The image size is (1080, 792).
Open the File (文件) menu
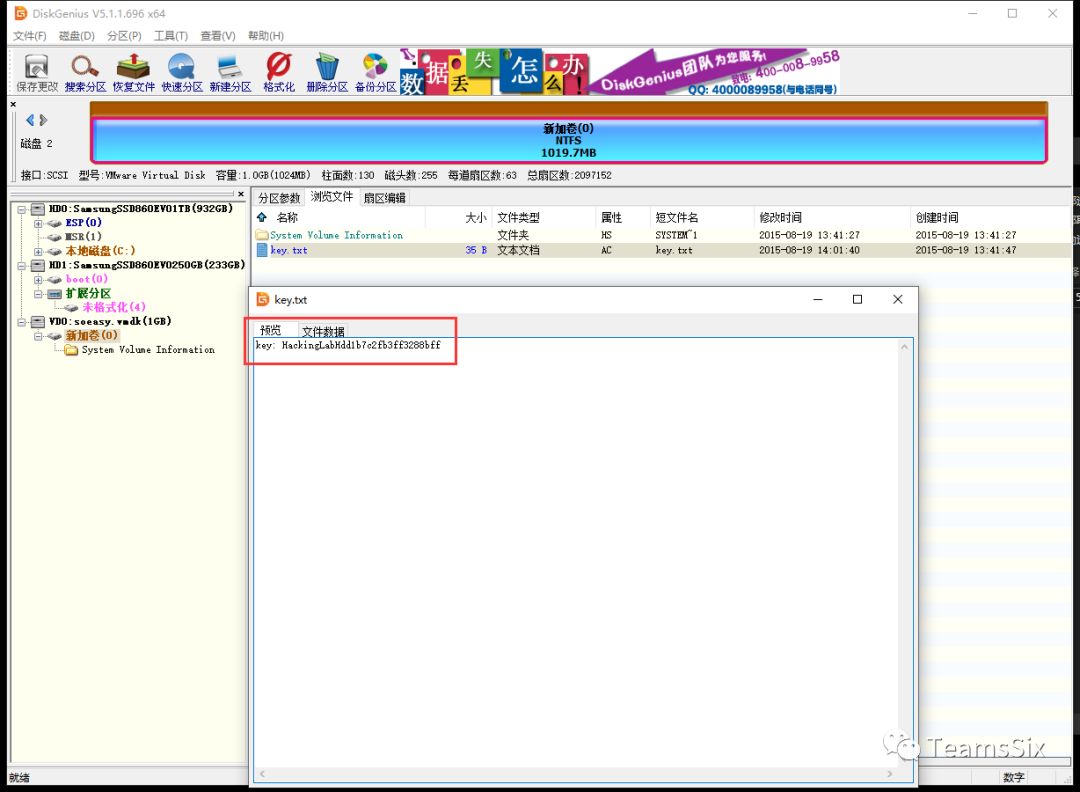30,36
